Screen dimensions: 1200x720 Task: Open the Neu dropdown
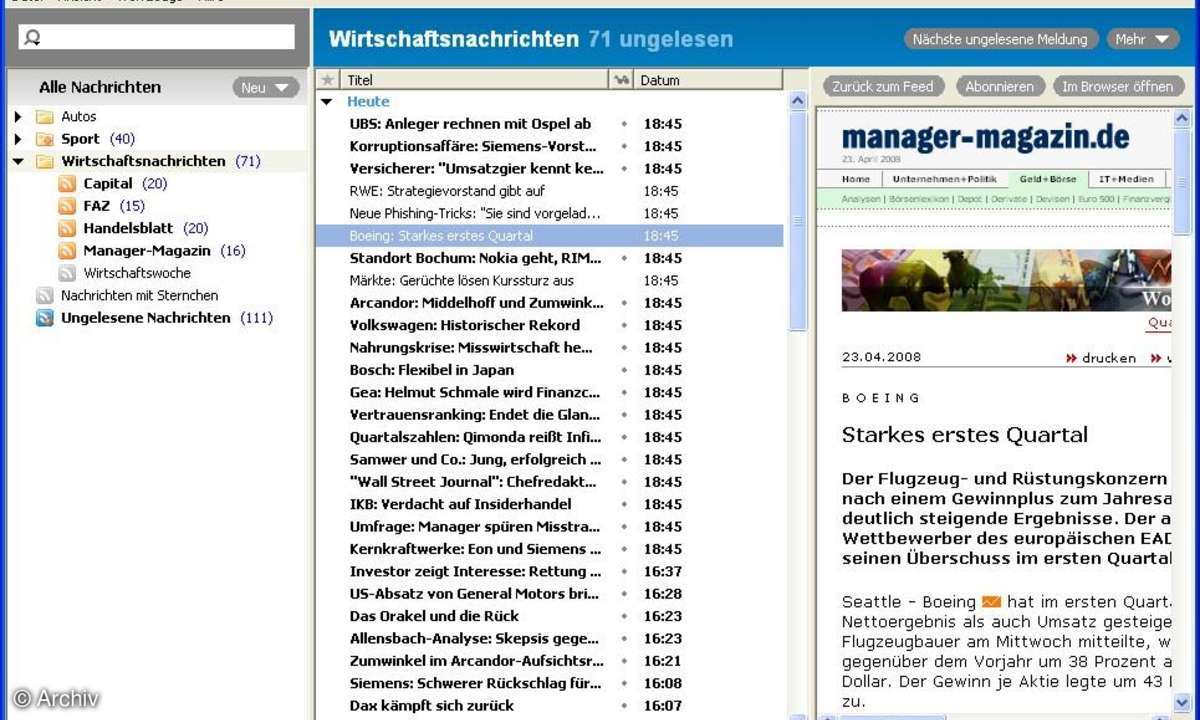[266, 88]
